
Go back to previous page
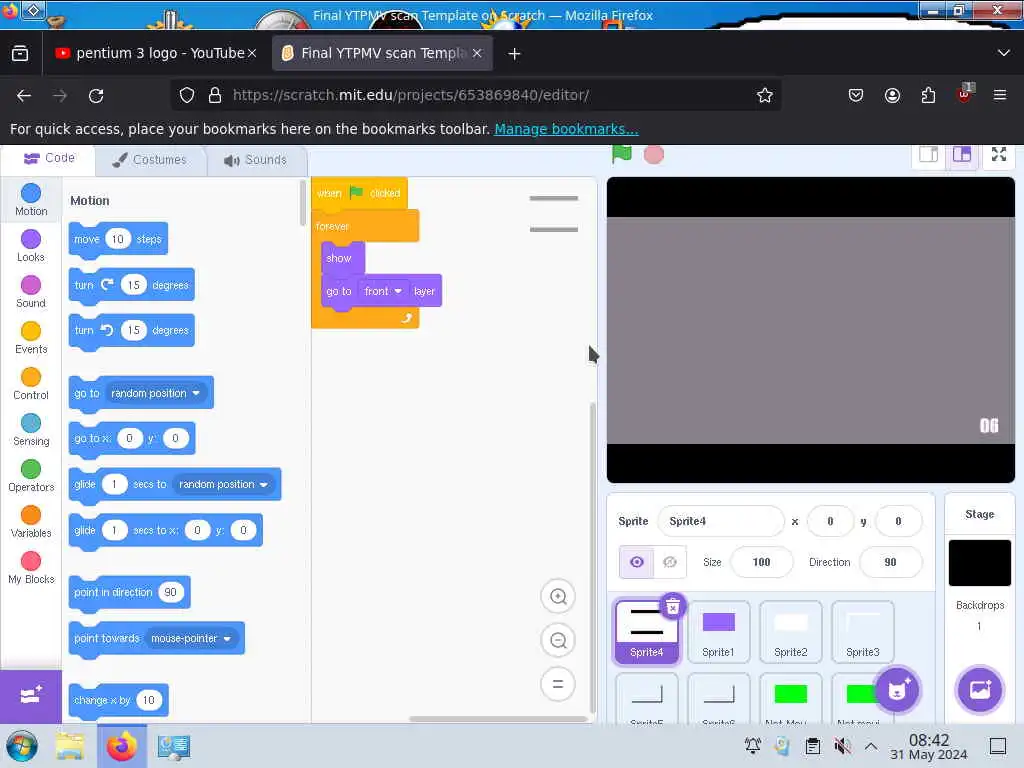coord(24,95)
